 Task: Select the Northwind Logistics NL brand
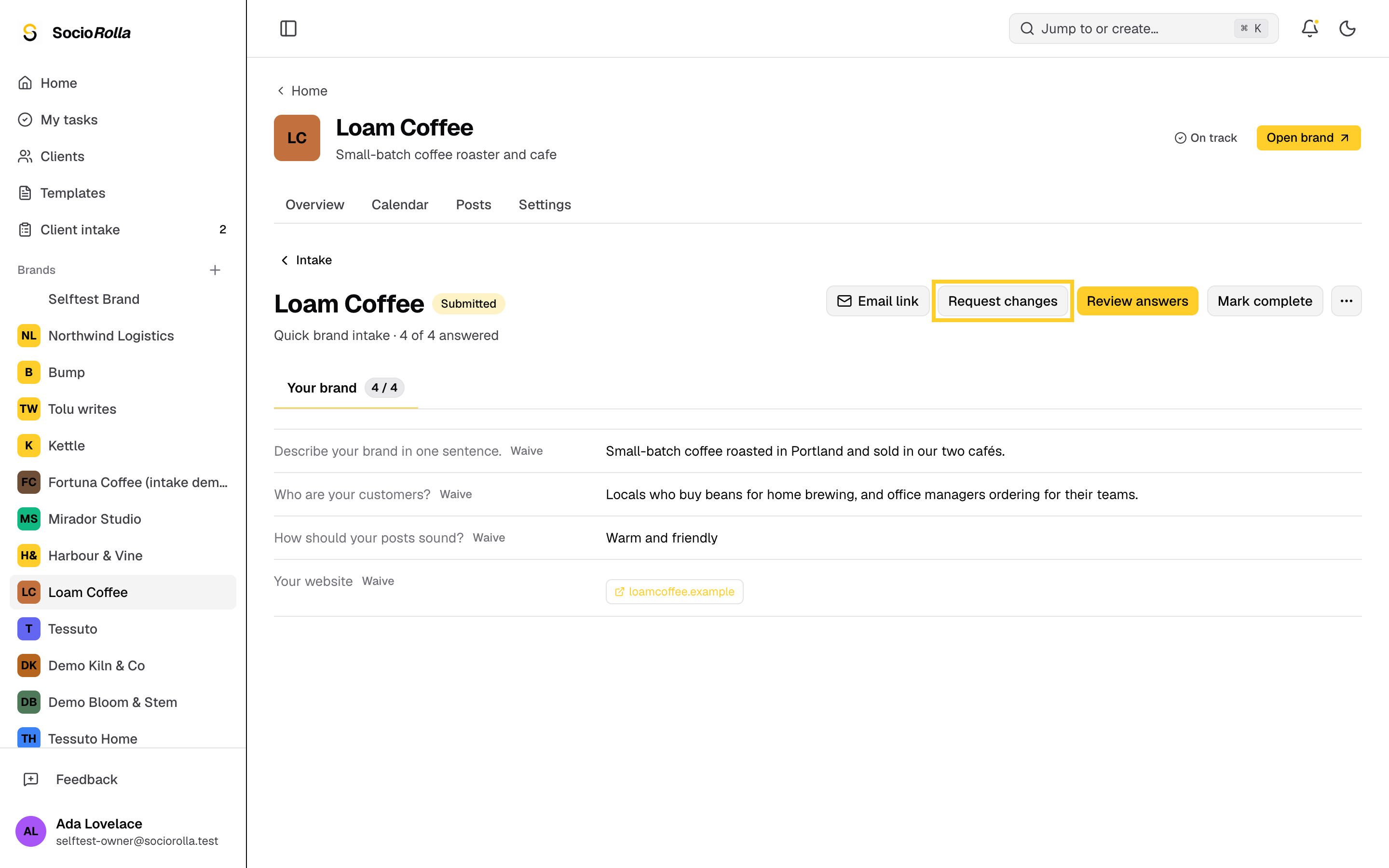click(x=123, y=336)
